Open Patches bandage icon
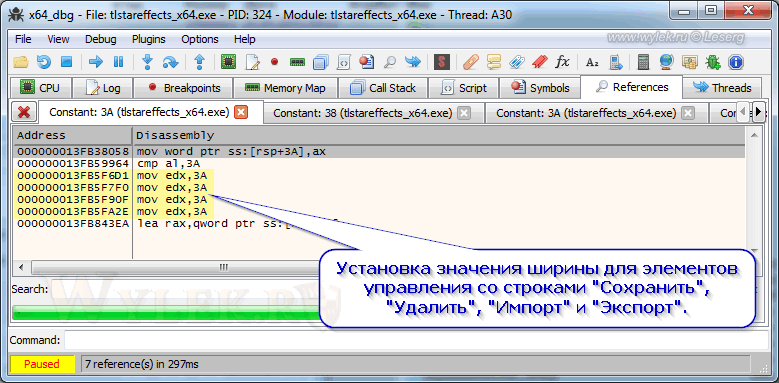The image size is (779, 383). pyautogui.click(x=470, y=62)
